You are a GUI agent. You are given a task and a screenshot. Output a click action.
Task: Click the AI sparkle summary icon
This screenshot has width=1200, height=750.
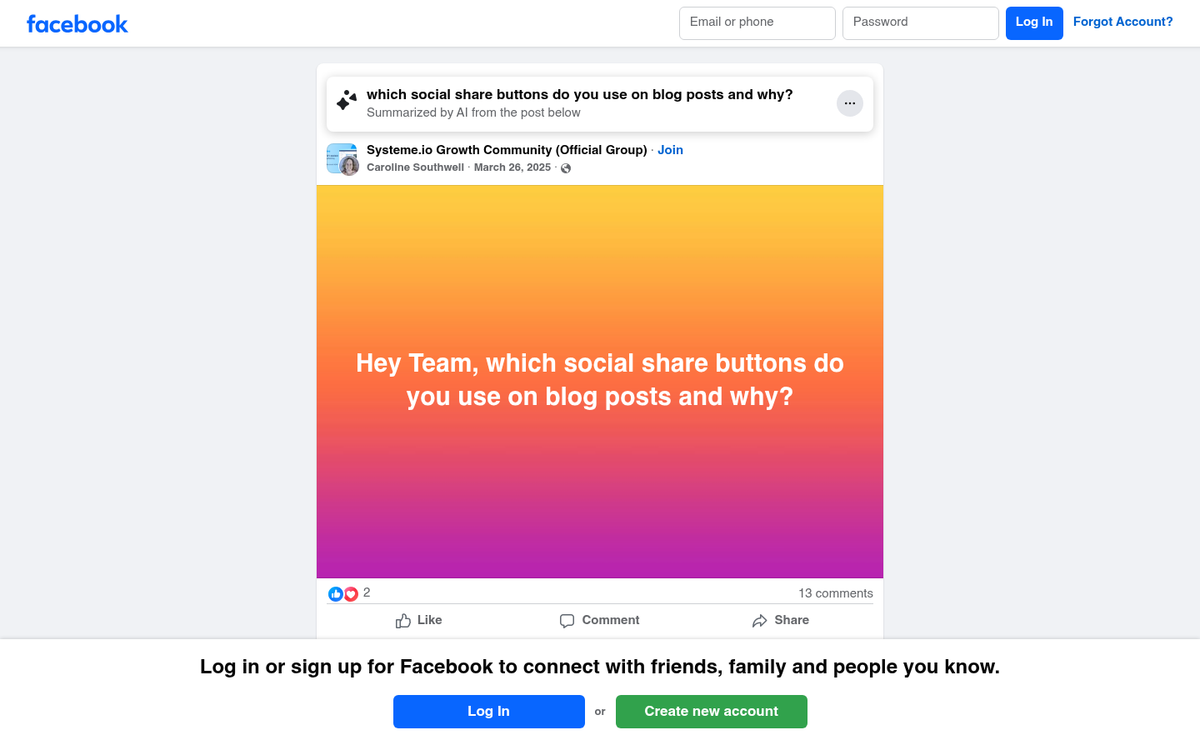pos(345,100)
